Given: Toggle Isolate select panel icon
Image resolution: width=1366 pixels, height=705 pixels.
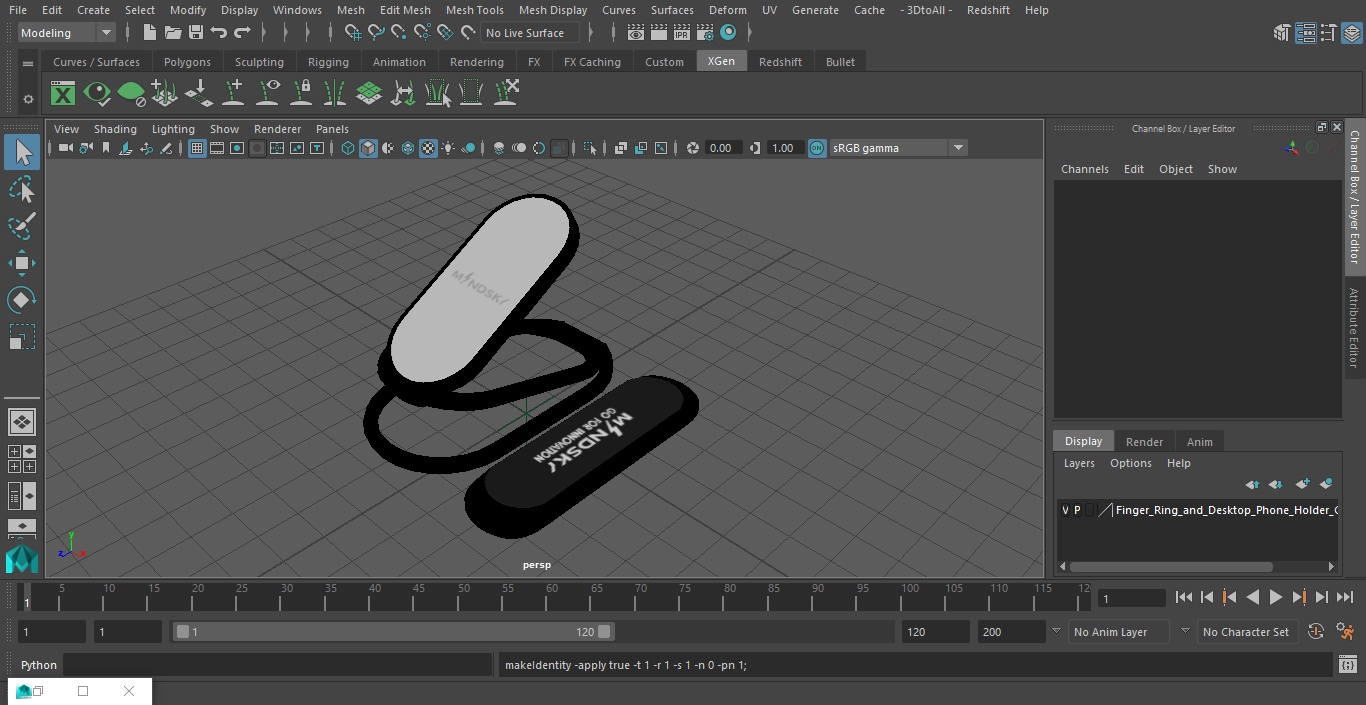Looking at the screenshot, I should [590, 148].
